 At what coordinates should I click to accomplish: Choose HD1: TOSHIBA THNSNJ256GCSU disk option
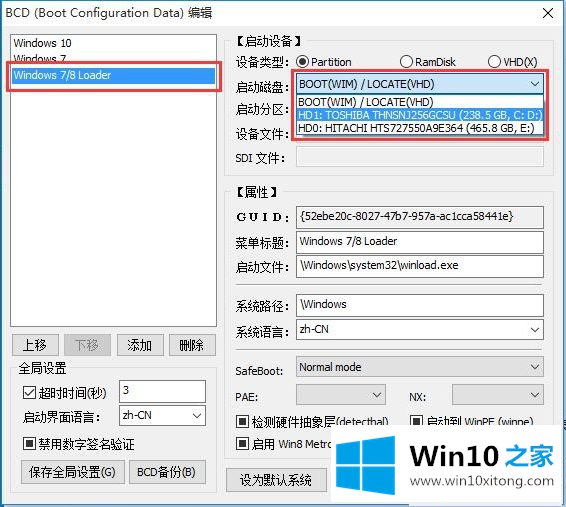coord(420,115)
